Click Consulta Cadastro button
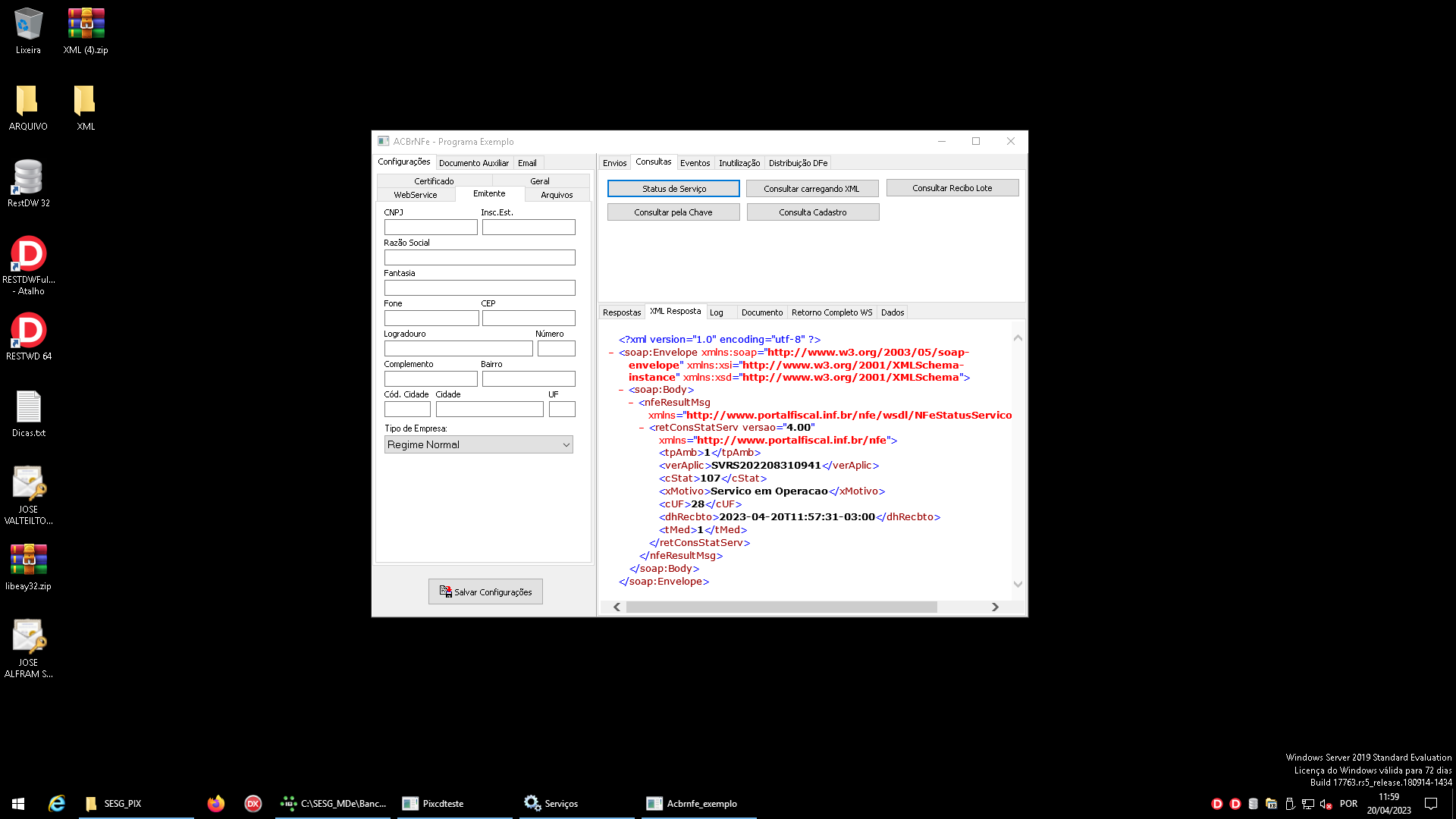This screenshot has height=819, width=1456. pos(813,212)
